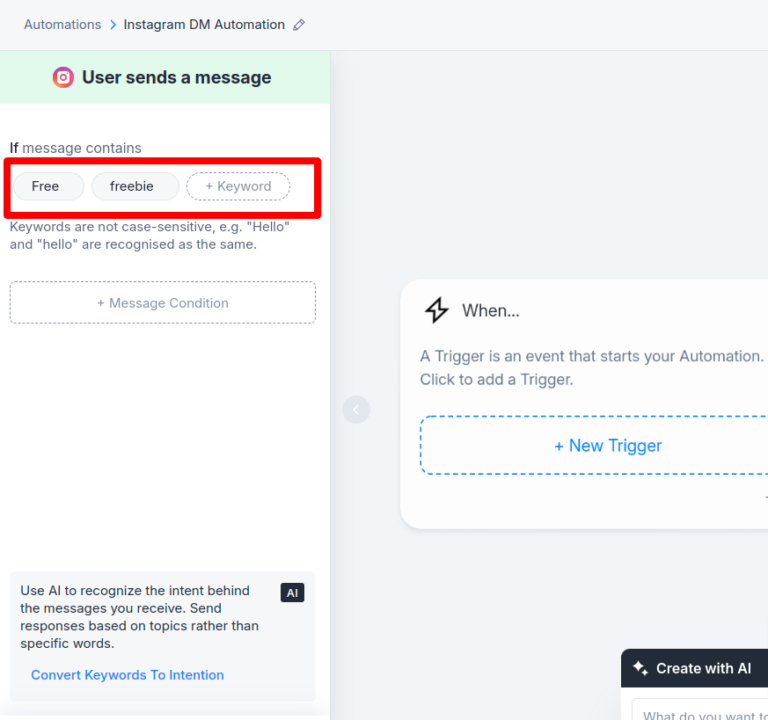Screen dimensions: 768x720
Task: Click the breadcrumb chevron separator
Action: [x=113, y=25]
